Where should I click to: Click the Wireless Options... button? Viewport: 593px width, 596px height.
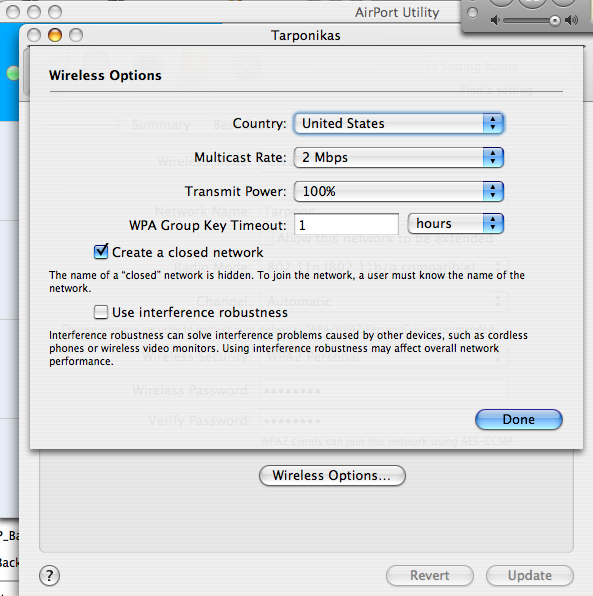click(332, 476)
